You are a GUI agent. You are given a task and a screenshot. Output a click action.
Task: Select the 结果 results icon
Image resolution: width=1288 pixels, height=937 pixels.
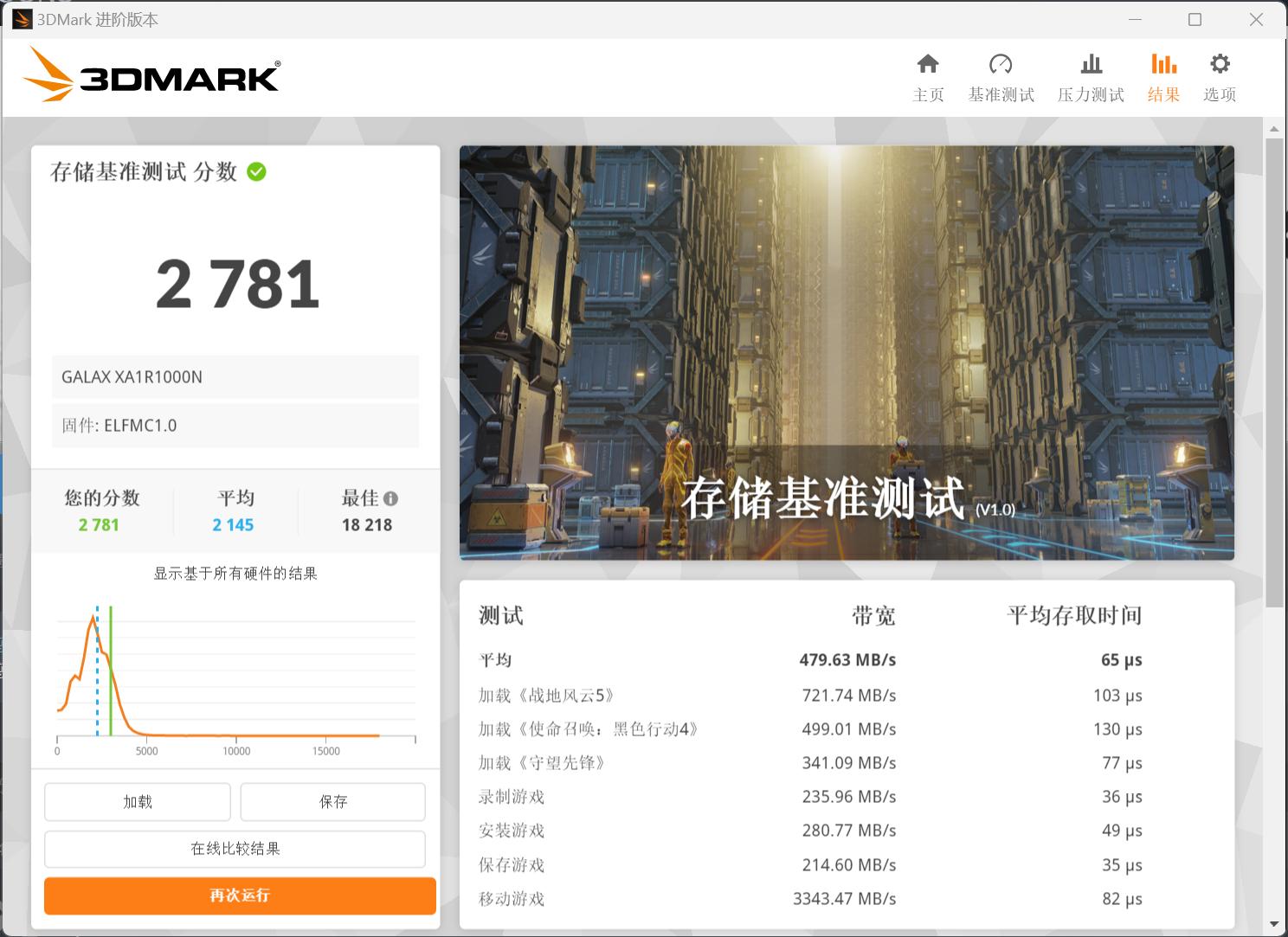pyautogui.click(x=1163, y=64)
